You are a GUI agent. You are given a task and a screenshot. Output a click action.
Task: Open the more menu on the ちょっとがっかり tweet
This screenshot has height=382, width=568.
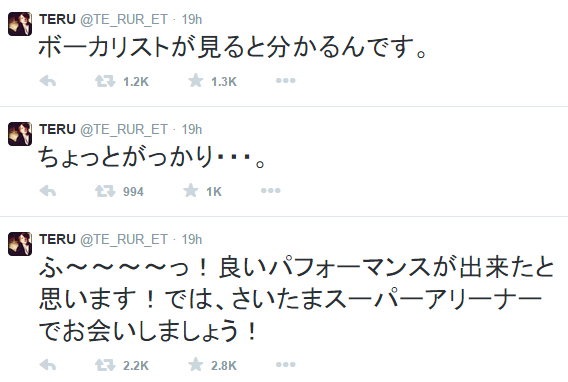pos(271,190)
